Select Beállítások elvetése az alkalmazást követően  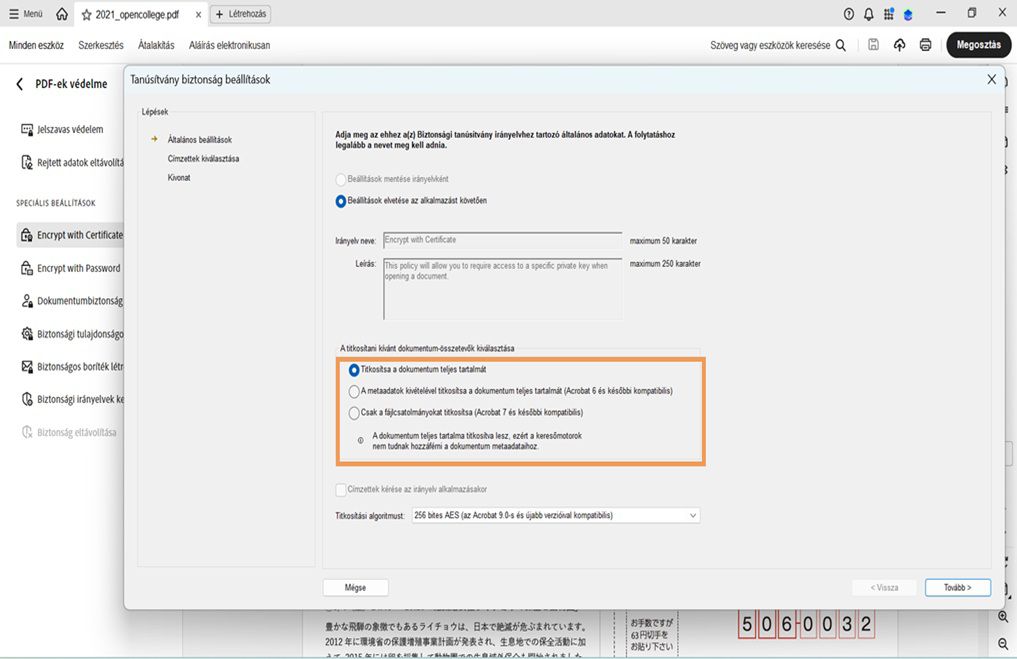click(341, 201)
